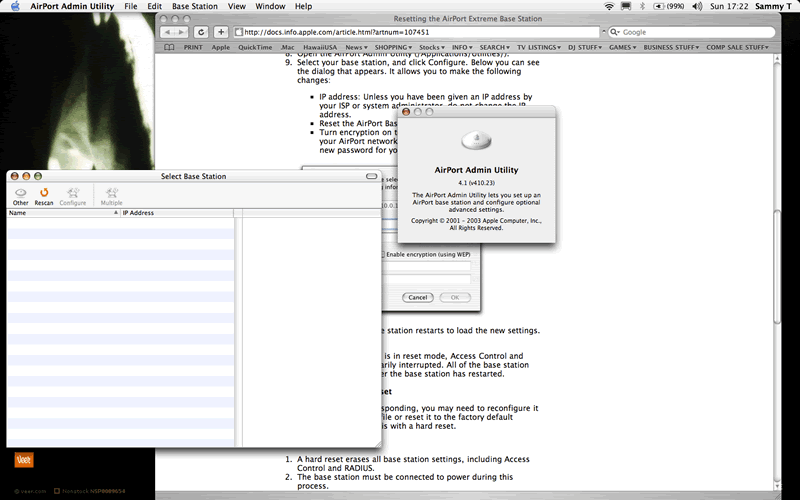Click the Configure toolbar icon
The height and width of the screenshot is (500, 800).
pyautogui.click(x=72, y=196)
